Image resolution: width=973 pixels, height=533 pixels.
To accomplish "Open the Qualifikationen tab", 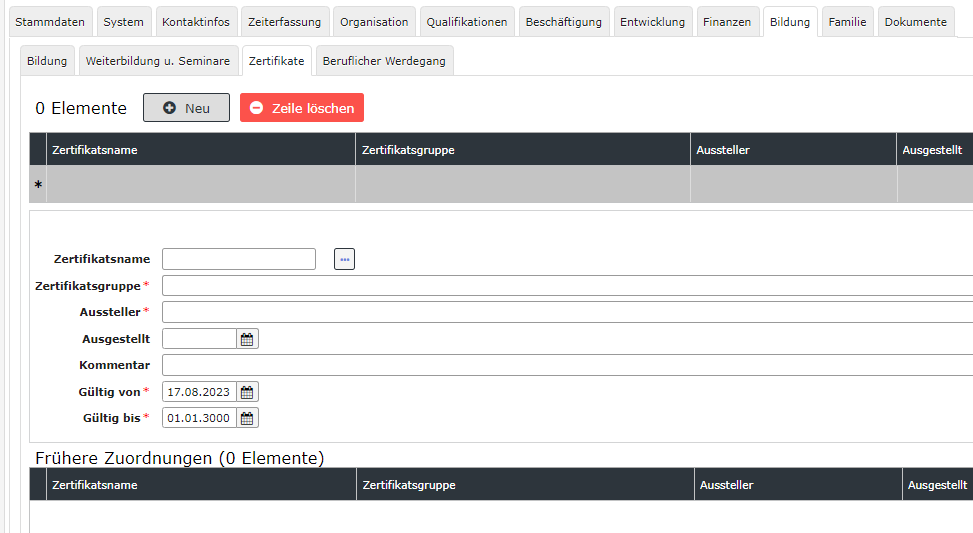I will [467, 22].
